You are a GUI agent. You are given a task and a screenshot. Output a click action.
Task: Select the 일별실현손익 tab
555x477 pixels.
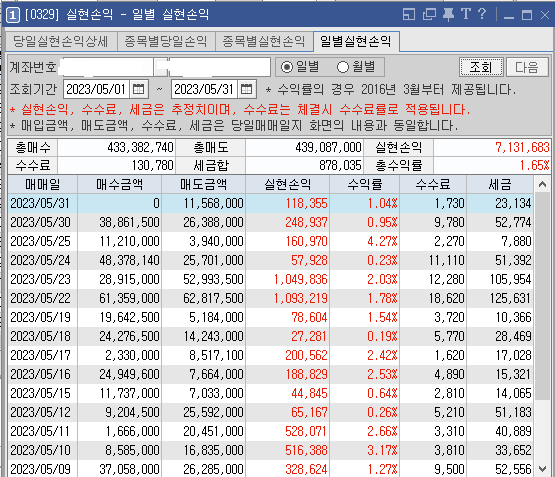click(356, 41)
